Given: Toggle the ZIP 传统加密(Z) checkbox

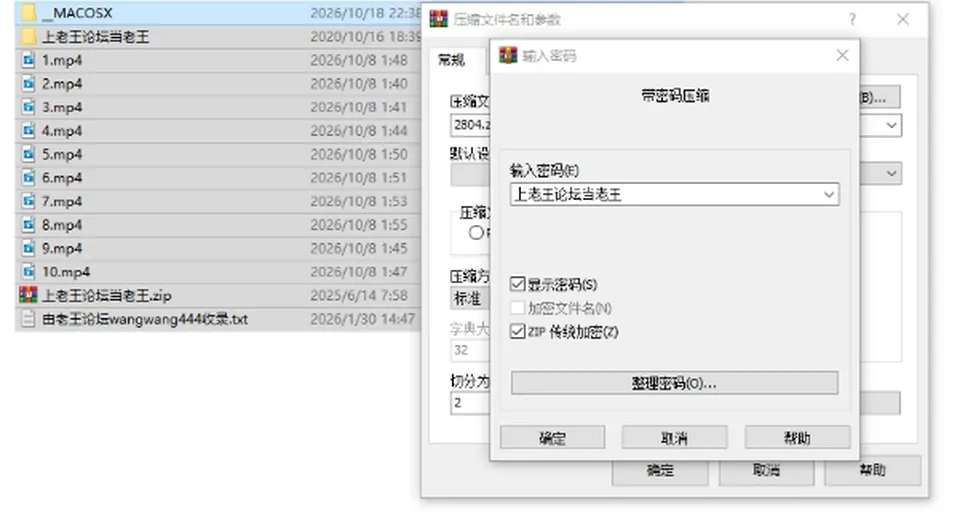Looking at the screenshot, I should point(517,331).
